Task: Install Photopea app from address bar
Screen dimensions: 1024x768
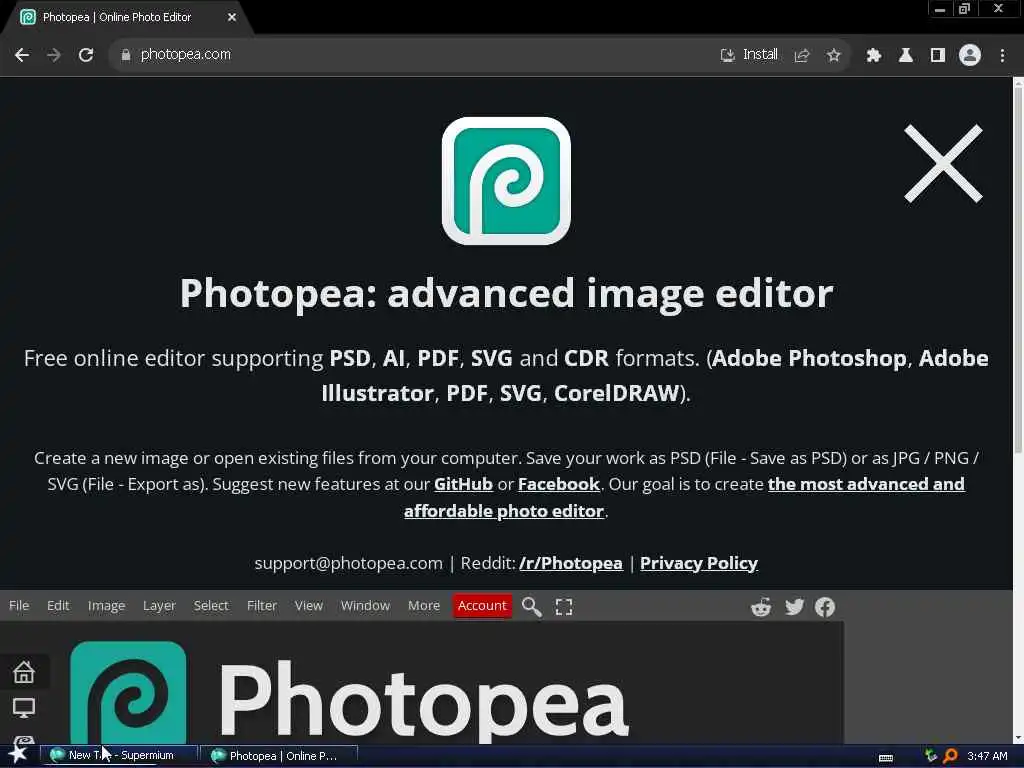Action: (x=749, y=55)
